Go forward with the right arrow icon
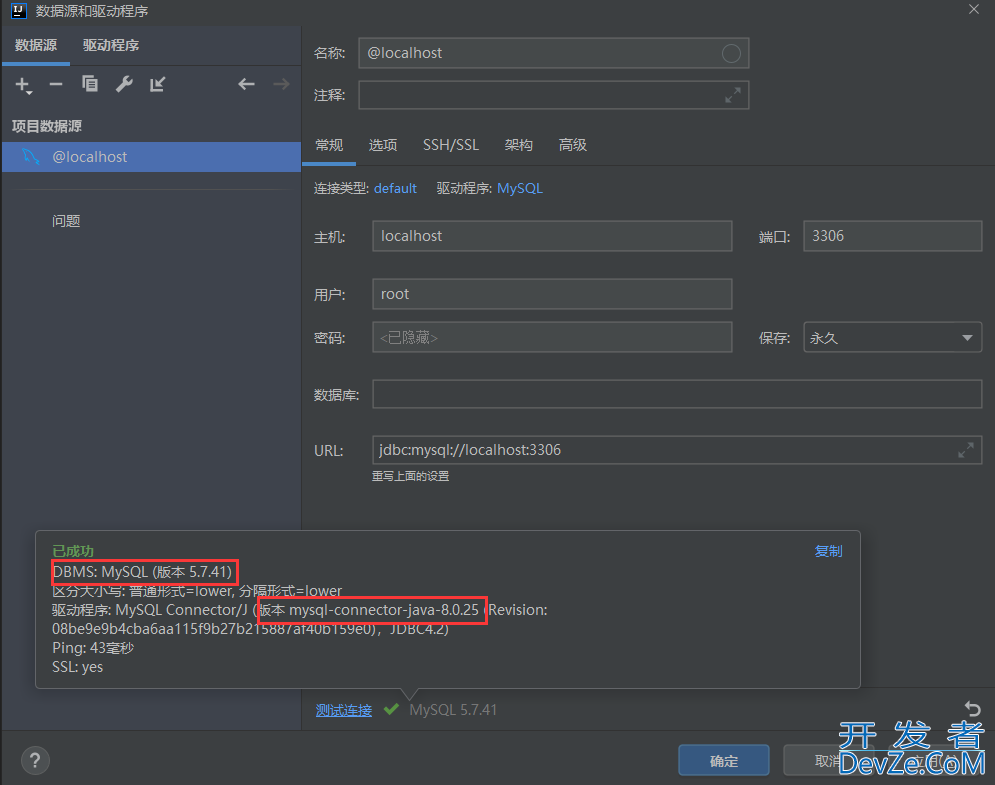 click(281, 84)
